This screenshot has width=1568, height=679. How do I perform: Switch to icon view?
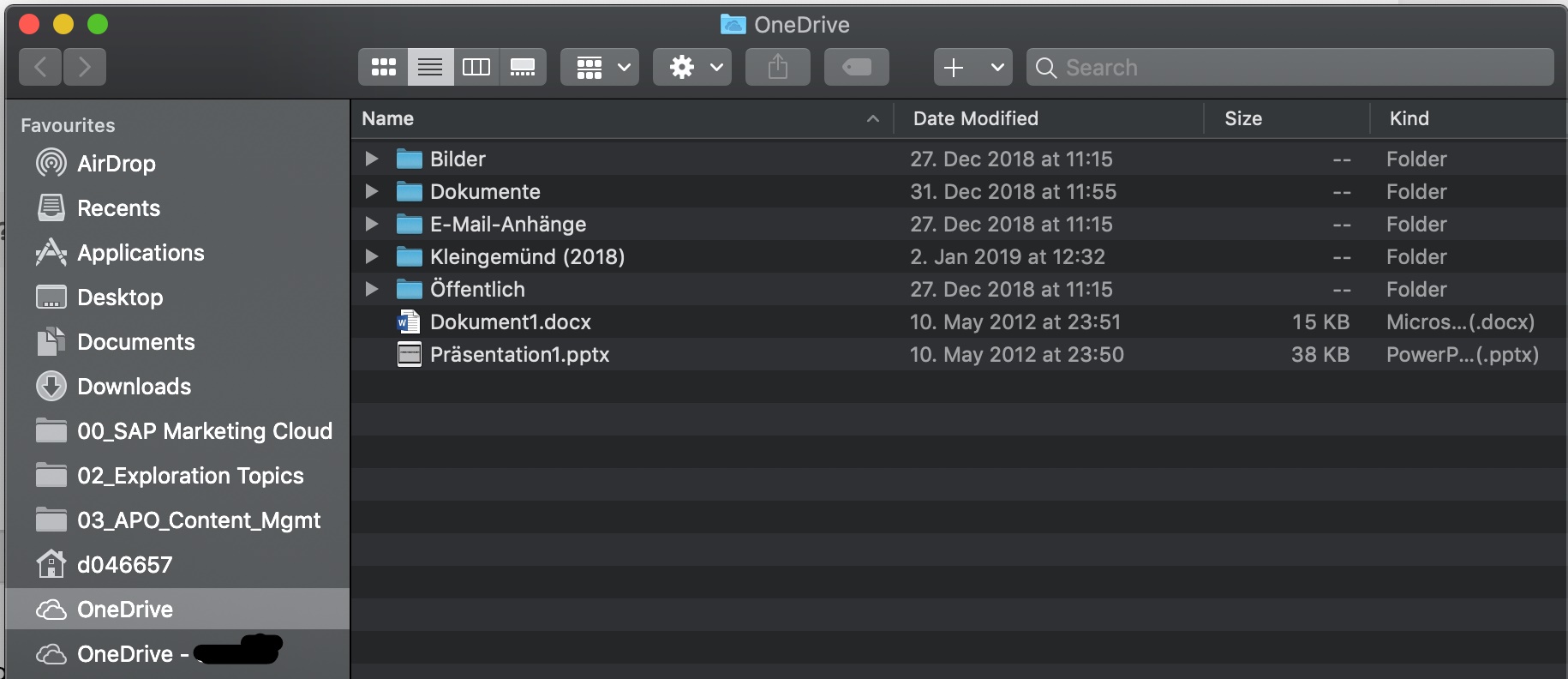pos(383,67)
